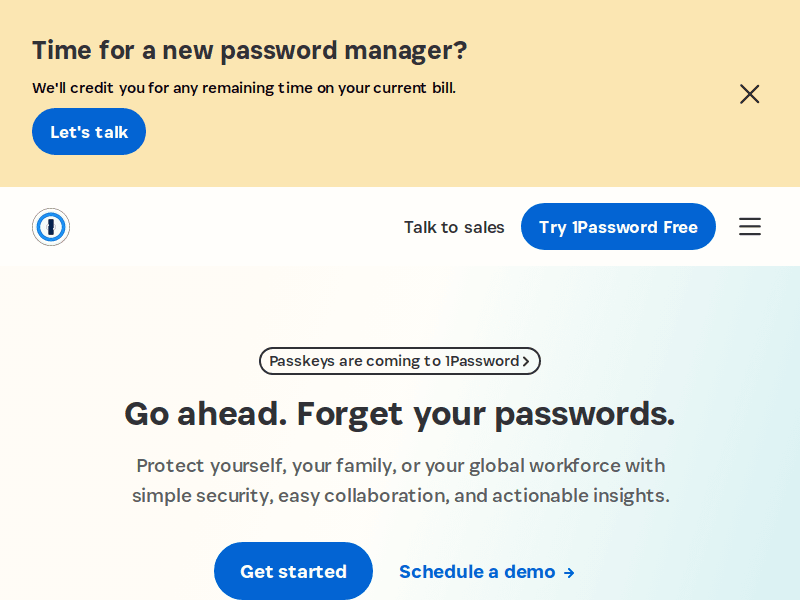Click the subtitle about protecting your family
800x600 pixels.
coord(400,480)
